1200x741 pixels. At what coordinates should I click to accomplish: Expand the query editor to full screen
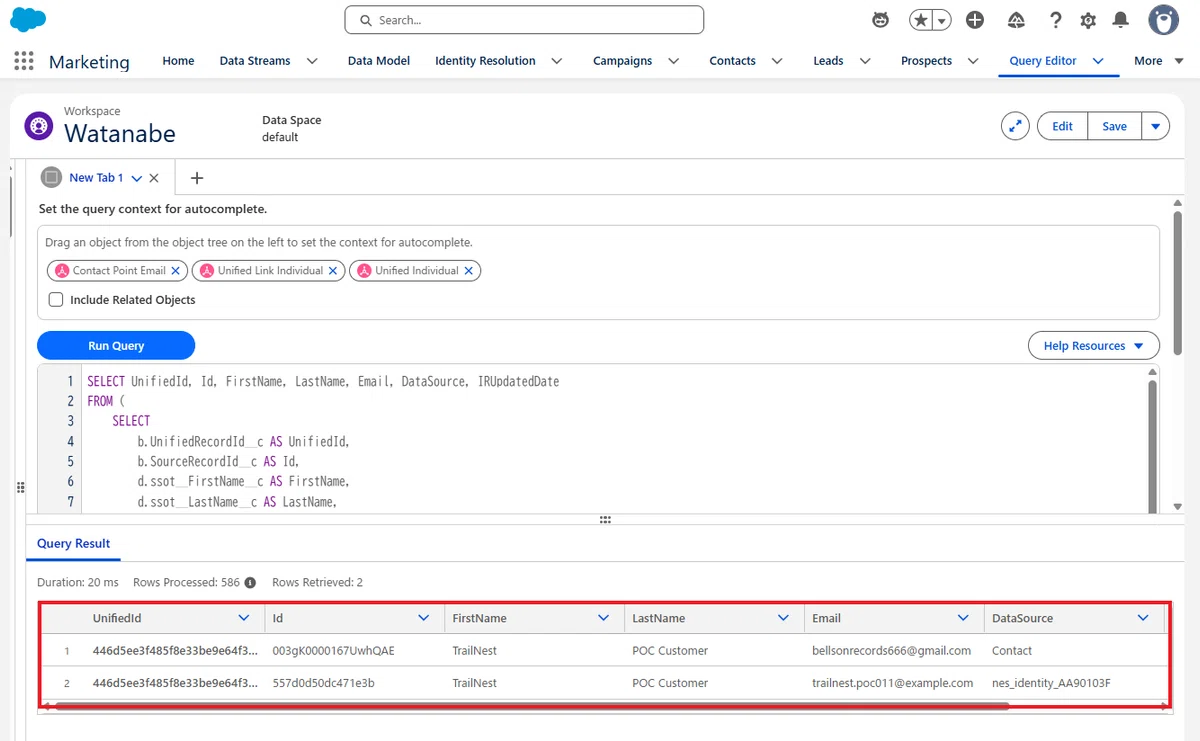(1015, 126)
